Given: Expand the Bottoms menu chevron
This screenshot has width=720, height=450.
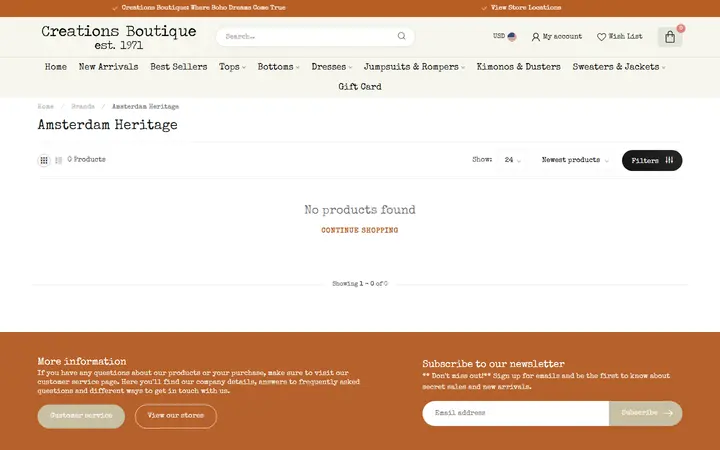Looking at the screenshot, I should pyautogui.click(x=298, y=68).
